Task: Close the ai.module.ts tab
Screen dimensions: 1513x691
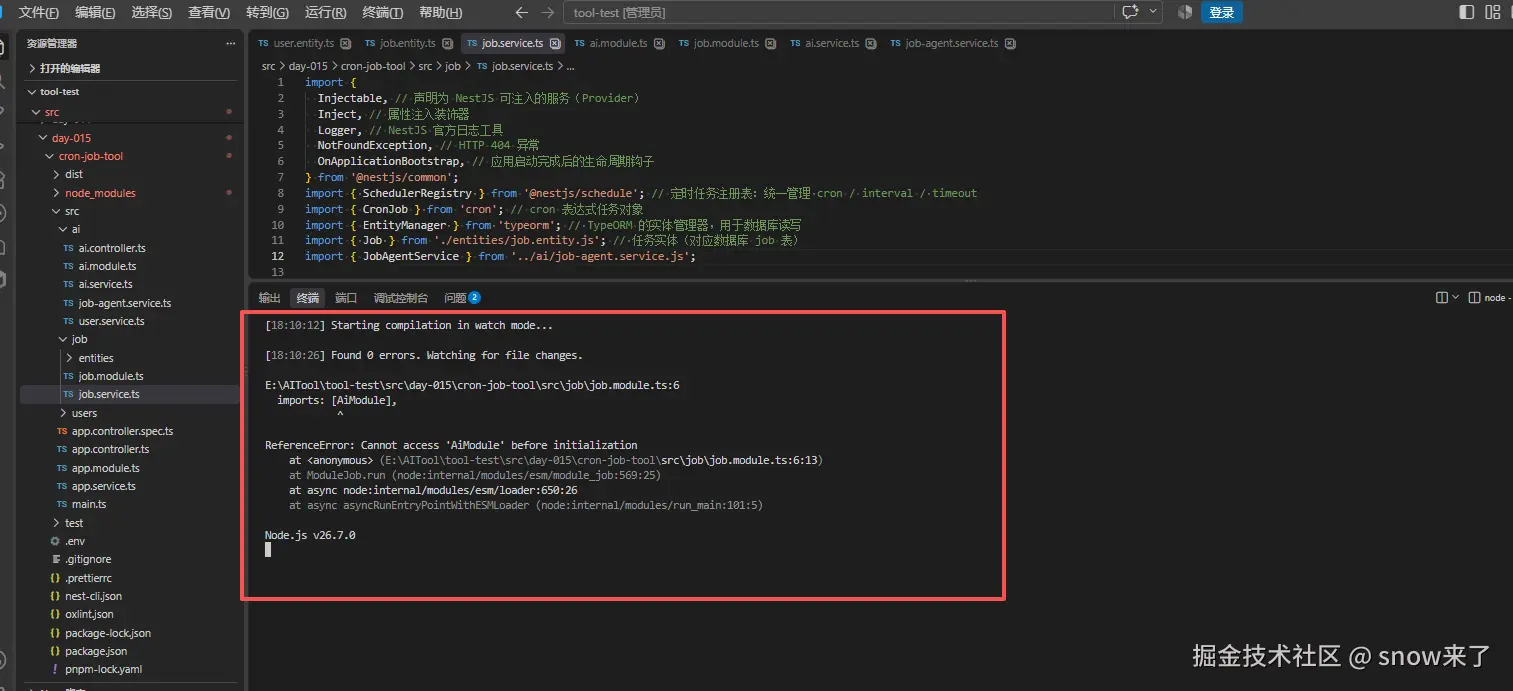Action: point(658,44)
